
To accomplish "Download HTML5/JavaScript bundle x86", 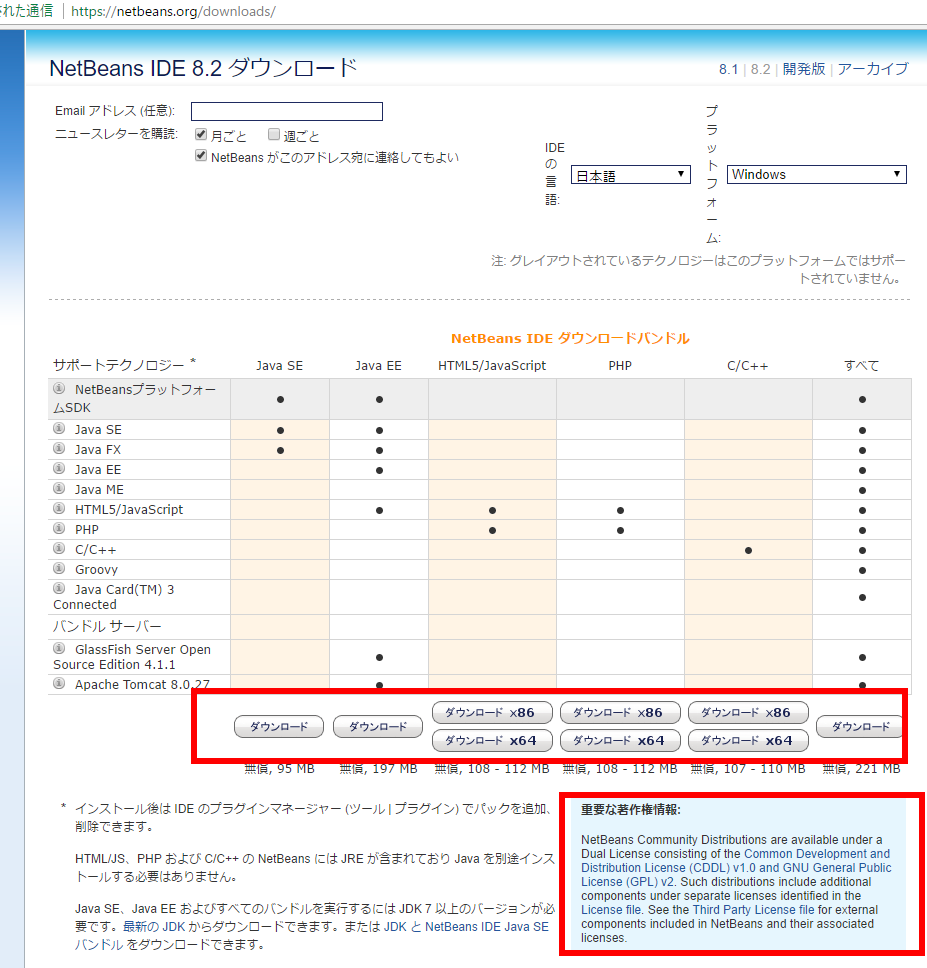I will coord(492,712).
